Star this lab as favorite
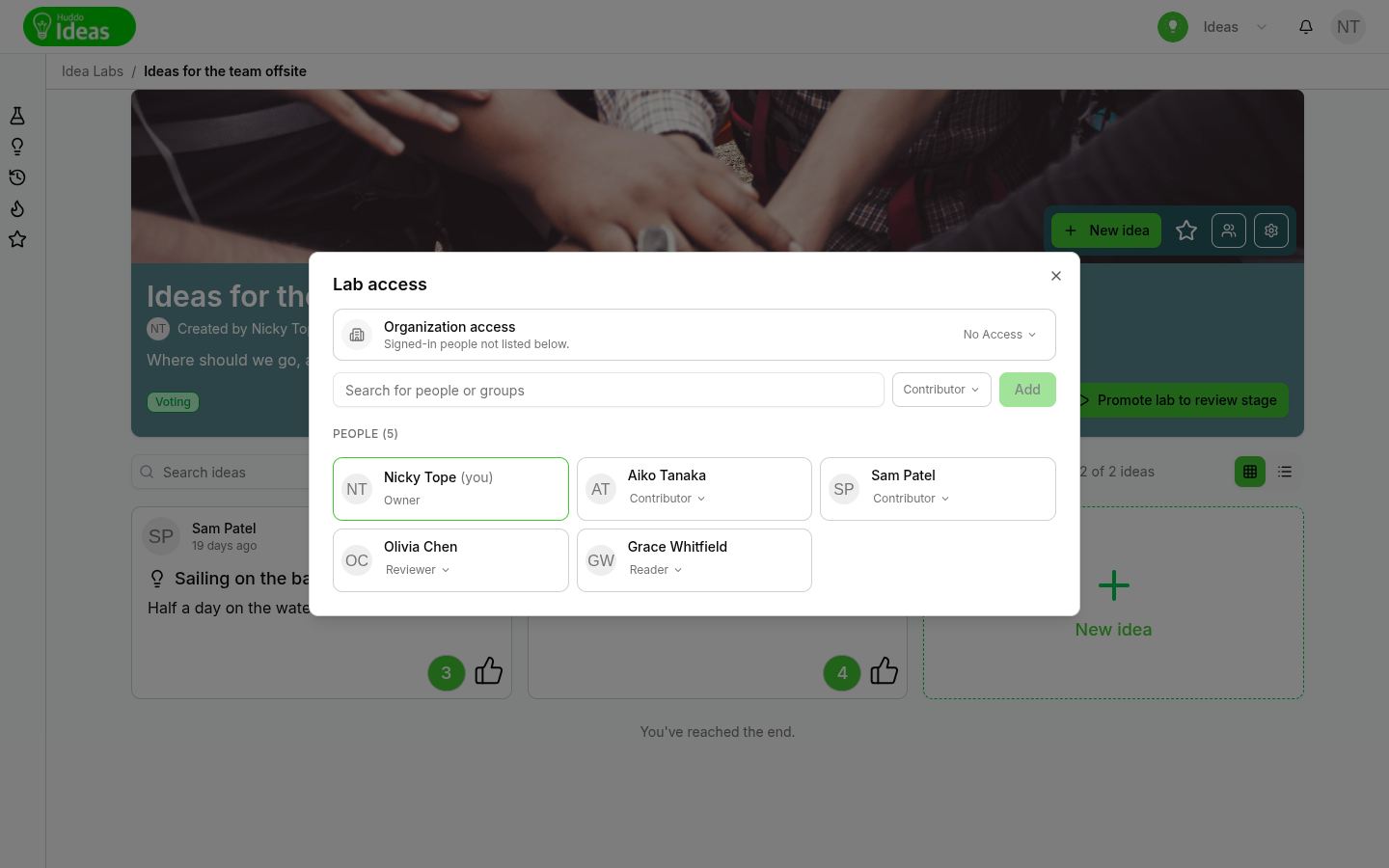The height and width of the screenshot is (868, 1389). (x=1186, y=231)
